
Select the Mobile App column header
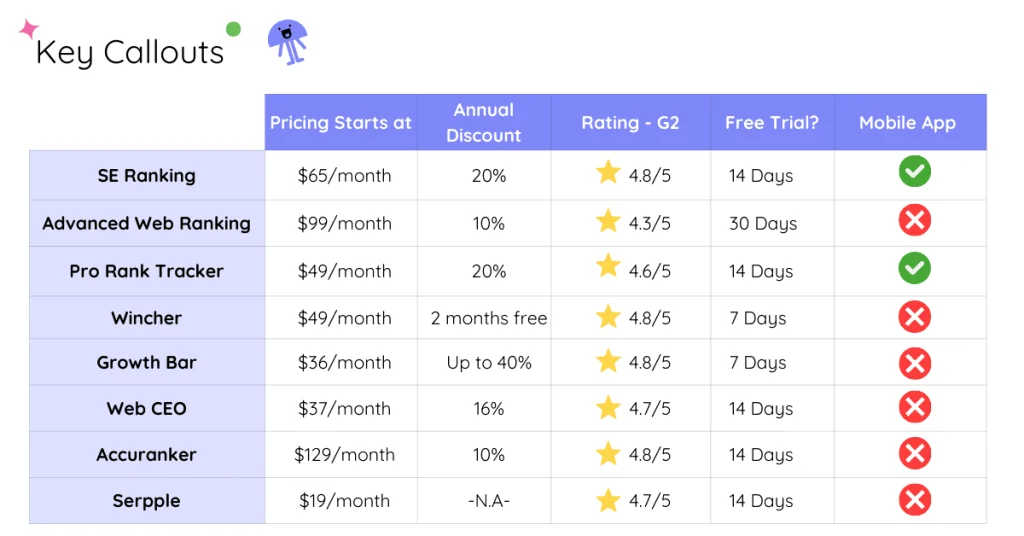(x=907, y=123)
